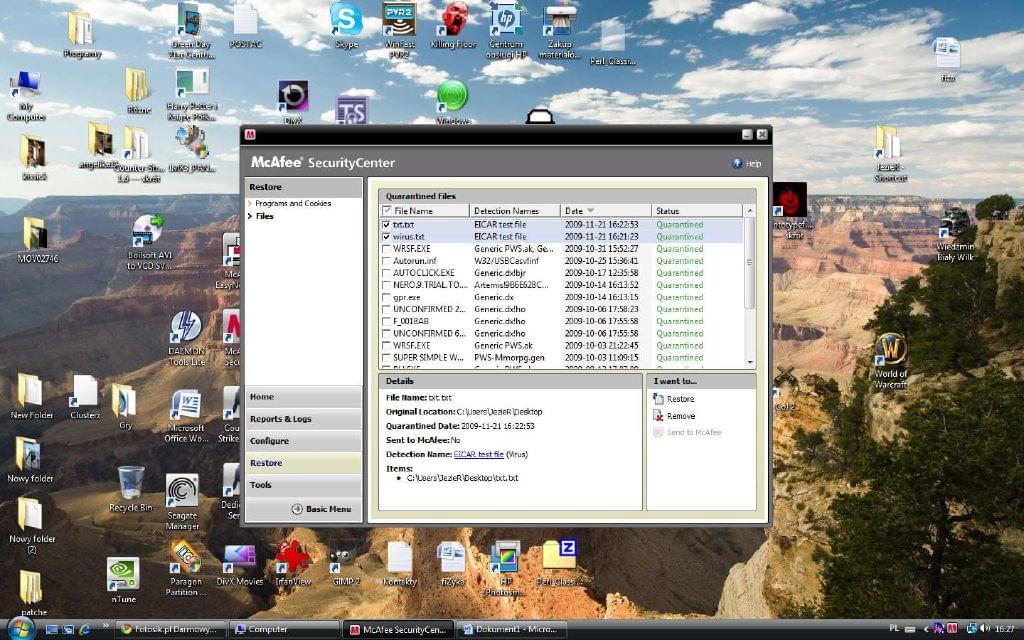This screenshot has height=640, width=1024.
Task: Open the Recycle Bin on the desktop
Action: (x=131, y=489)
